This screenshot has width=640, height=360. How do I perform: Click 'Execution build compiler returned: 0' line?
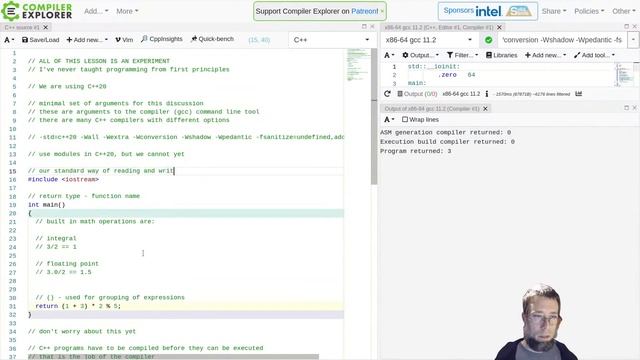point(447,142)
